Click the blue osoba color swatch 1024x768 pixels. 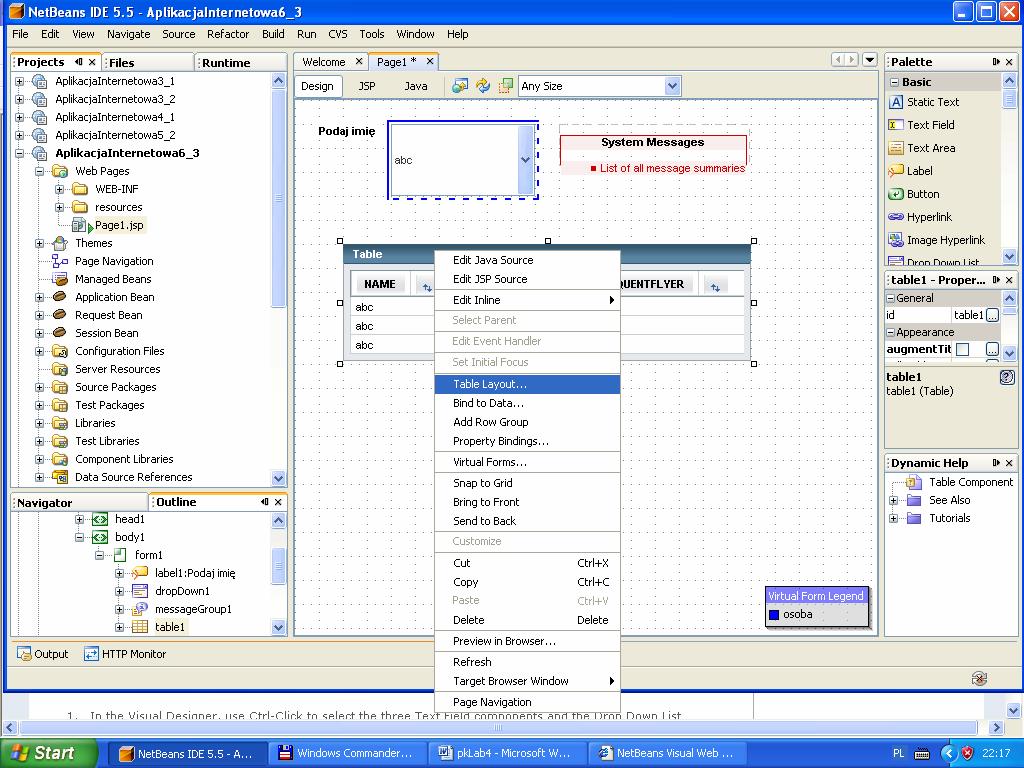(x=774, y=615)
